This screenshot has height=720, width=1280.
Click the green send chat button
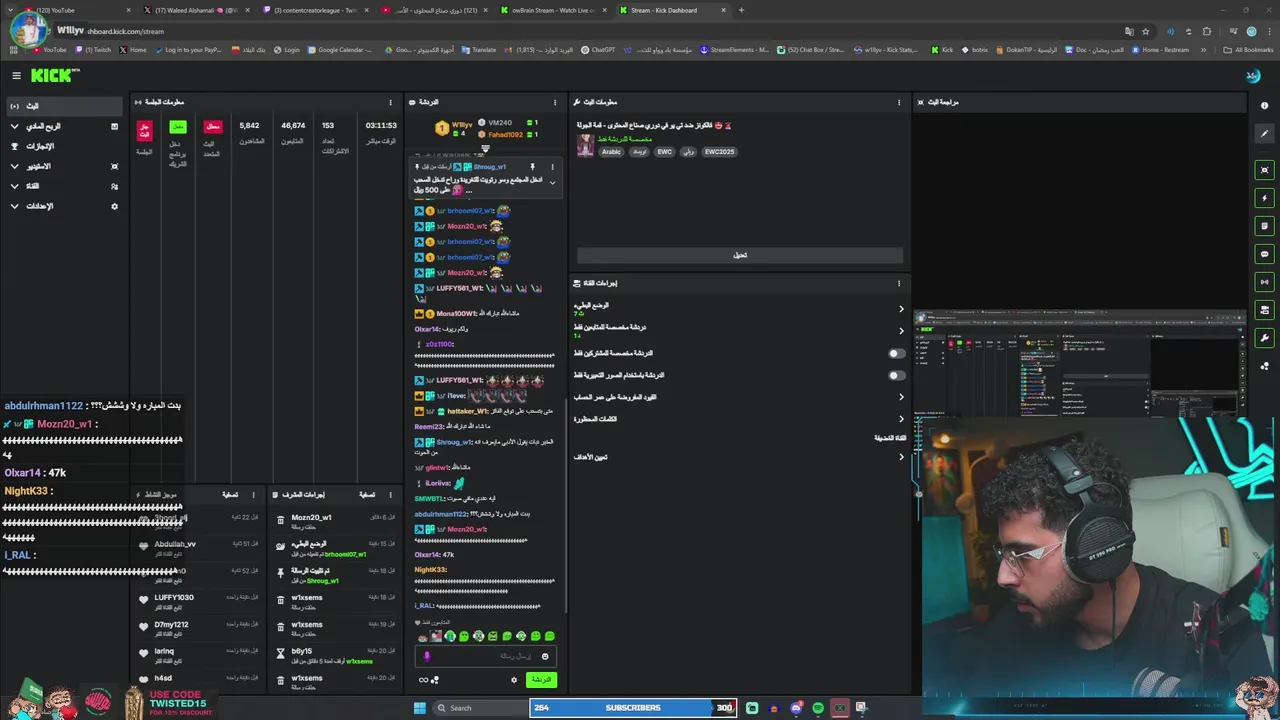click(x=541, y=680)
